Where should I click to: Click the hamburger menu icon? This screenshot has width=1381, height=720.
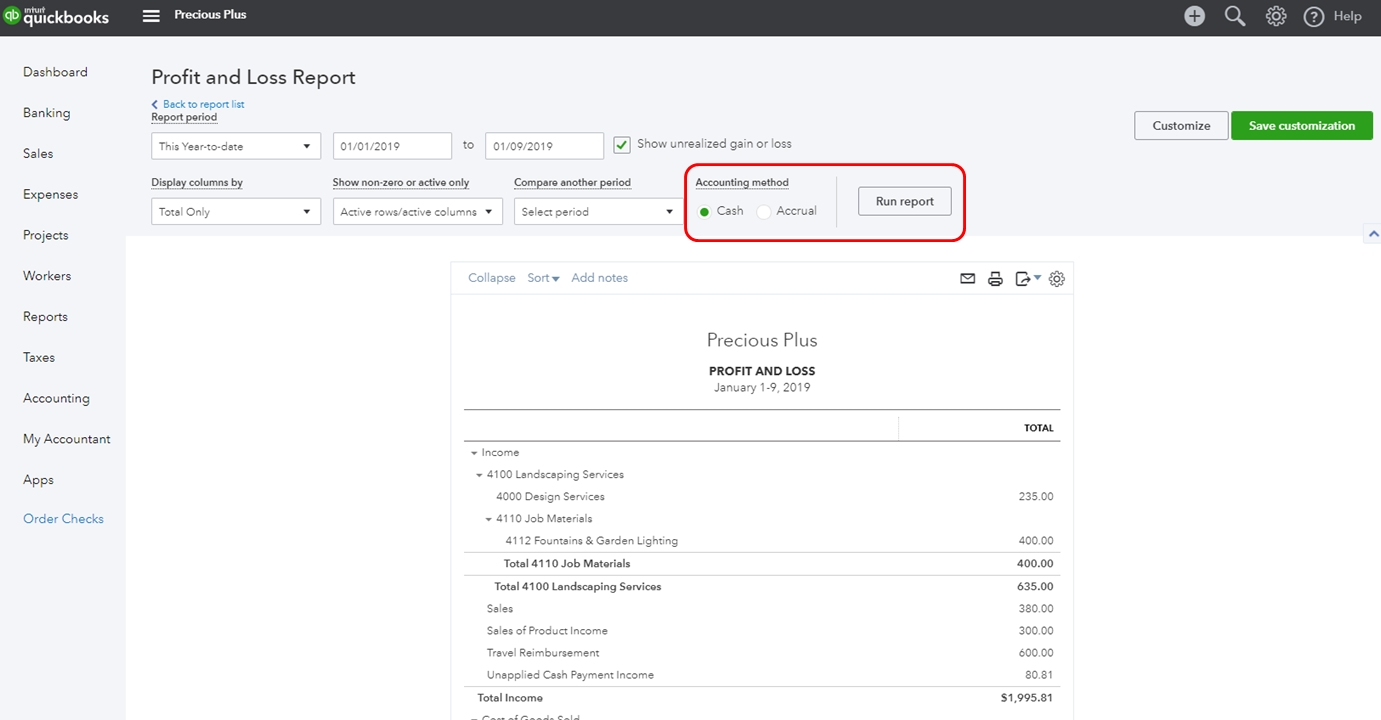(x=151, y=16)
